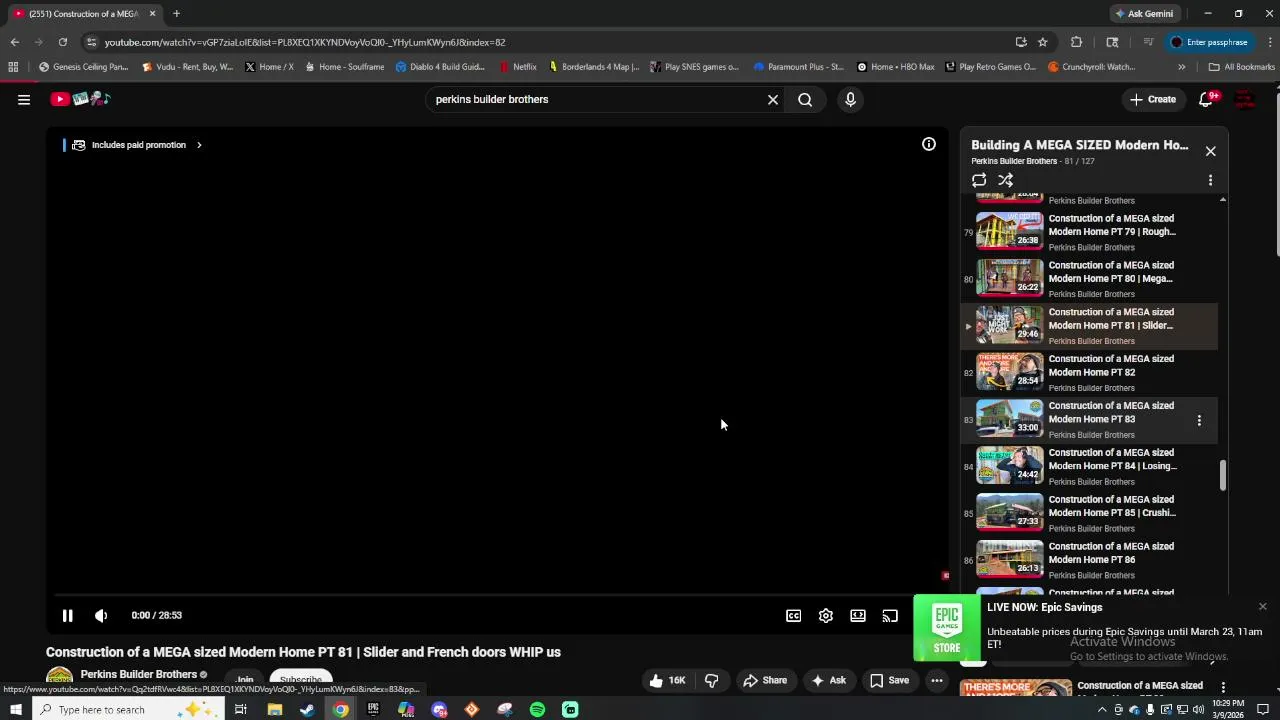
Task: Open Netflix bookmark
Action: click(x=518, y=67)
